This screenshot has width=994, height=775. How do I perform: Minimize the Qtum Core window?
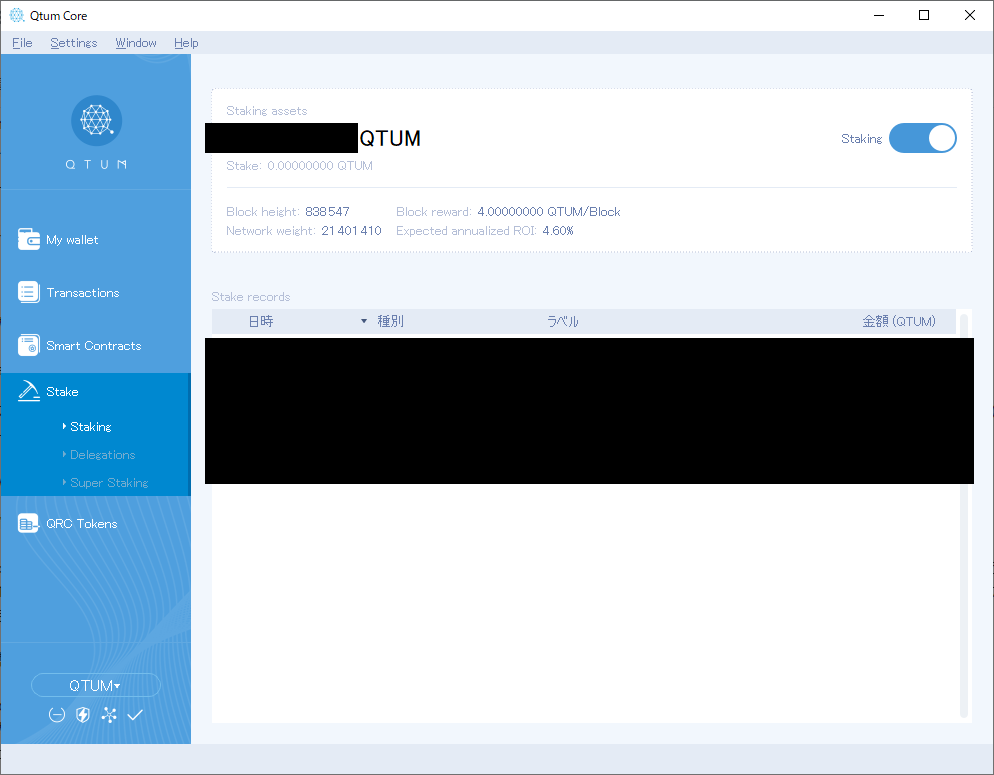point(879,15)
